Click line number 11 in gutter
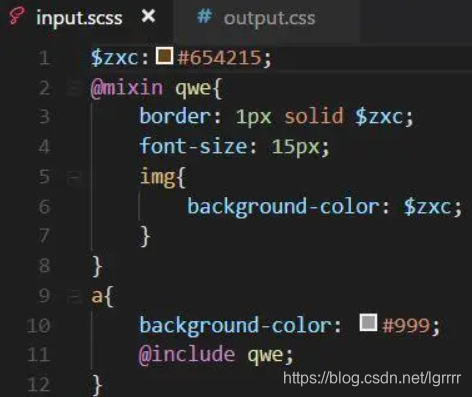472x397 pixels. click(x=39, y=355)
